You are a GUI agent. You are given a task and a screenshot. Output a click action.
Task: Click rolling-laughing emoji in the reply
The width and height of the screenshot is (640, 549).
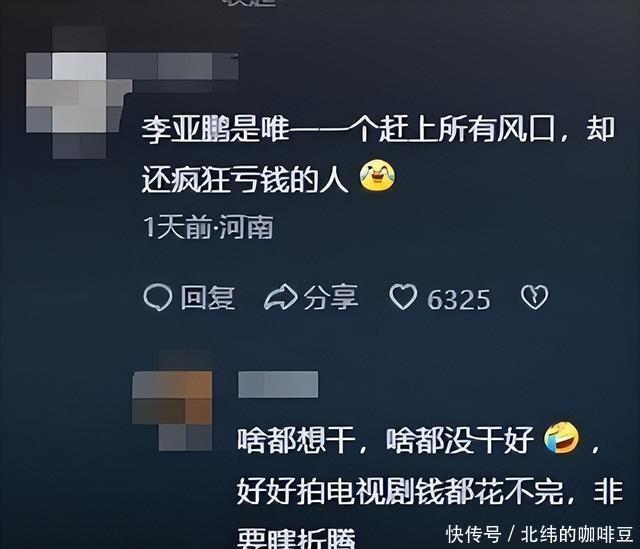(x=562, y=438)
